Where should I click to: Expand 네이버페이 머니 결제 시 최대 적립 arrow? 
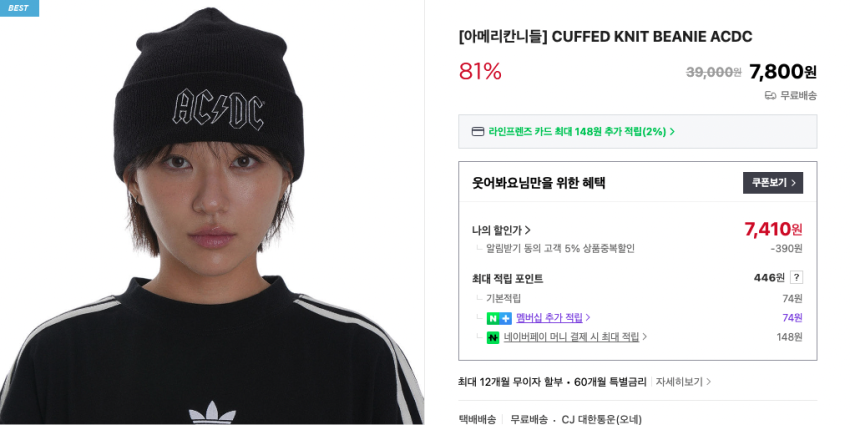point(645,337)
